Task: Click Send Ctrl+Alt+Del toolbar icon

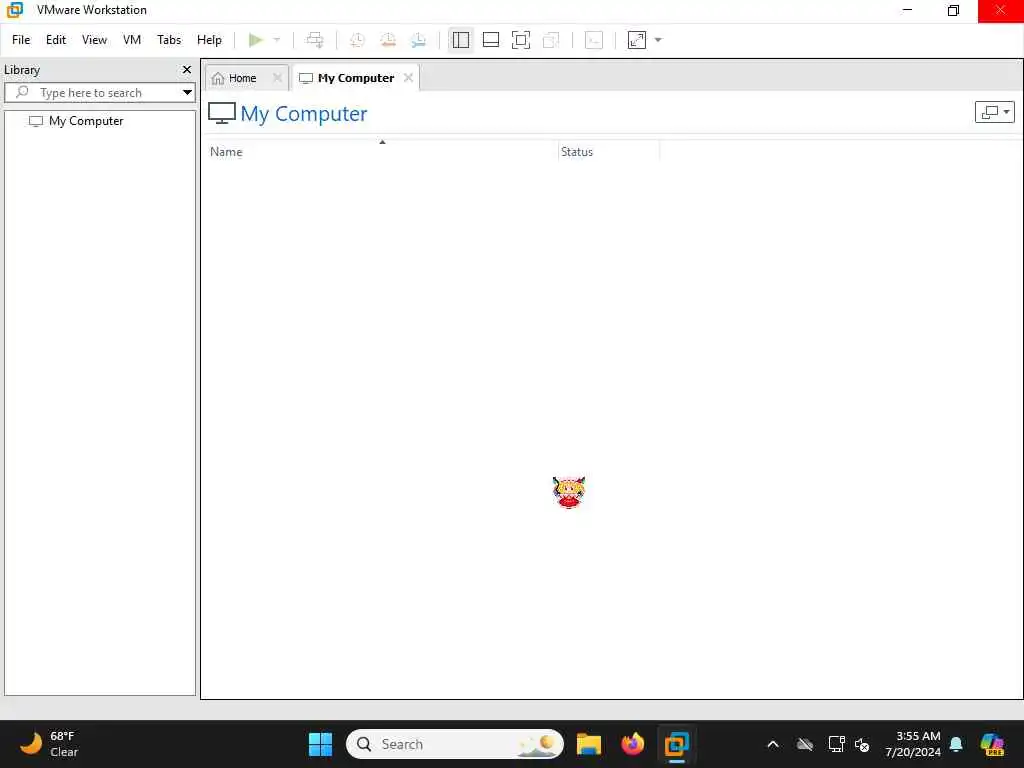Action: [315, 40]
